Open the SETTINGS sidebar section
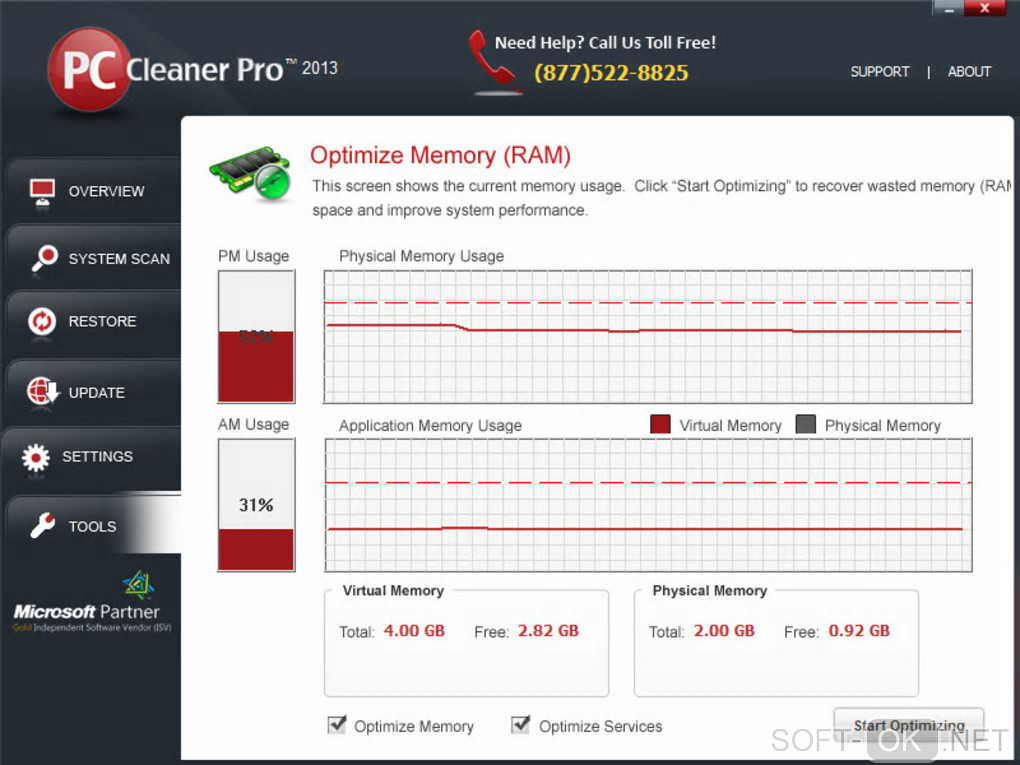Viewport: 1020px width, 765px height. pyautogui.click(x=92, y=457)
